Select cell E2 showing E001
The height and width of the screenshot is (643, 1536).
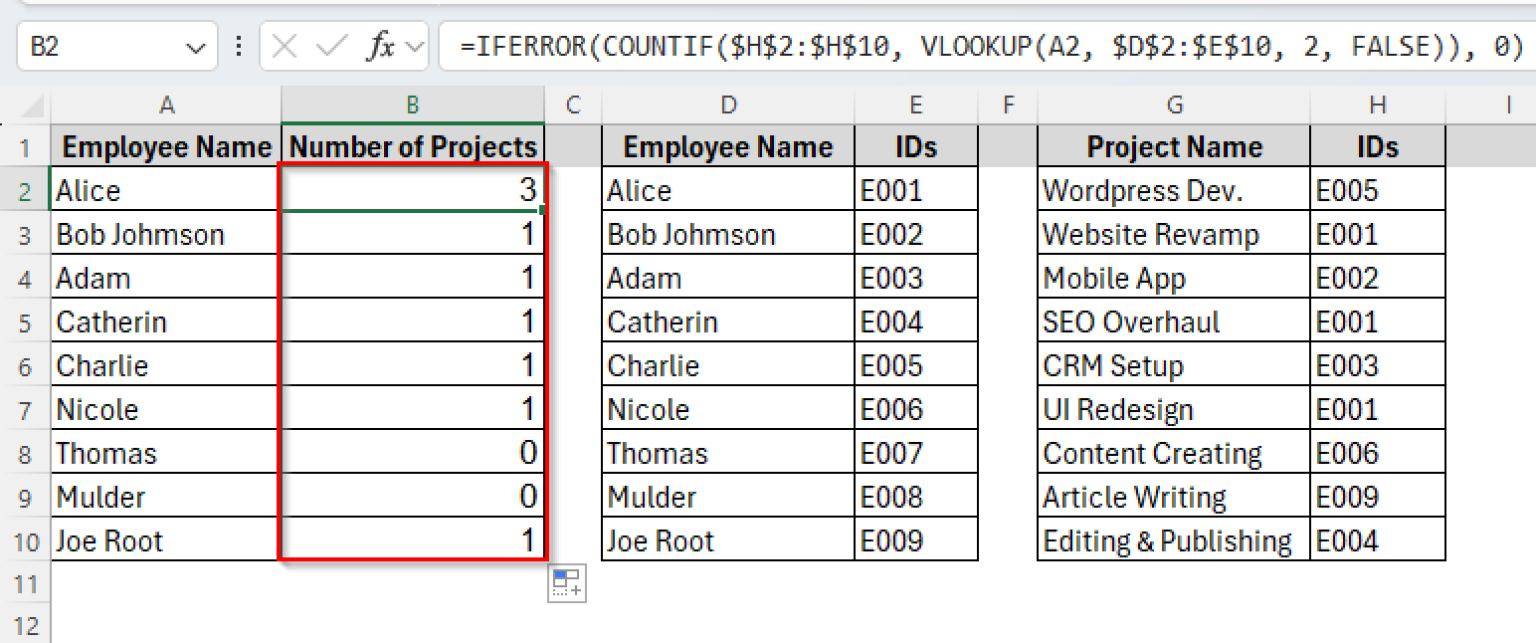(915, 190)
